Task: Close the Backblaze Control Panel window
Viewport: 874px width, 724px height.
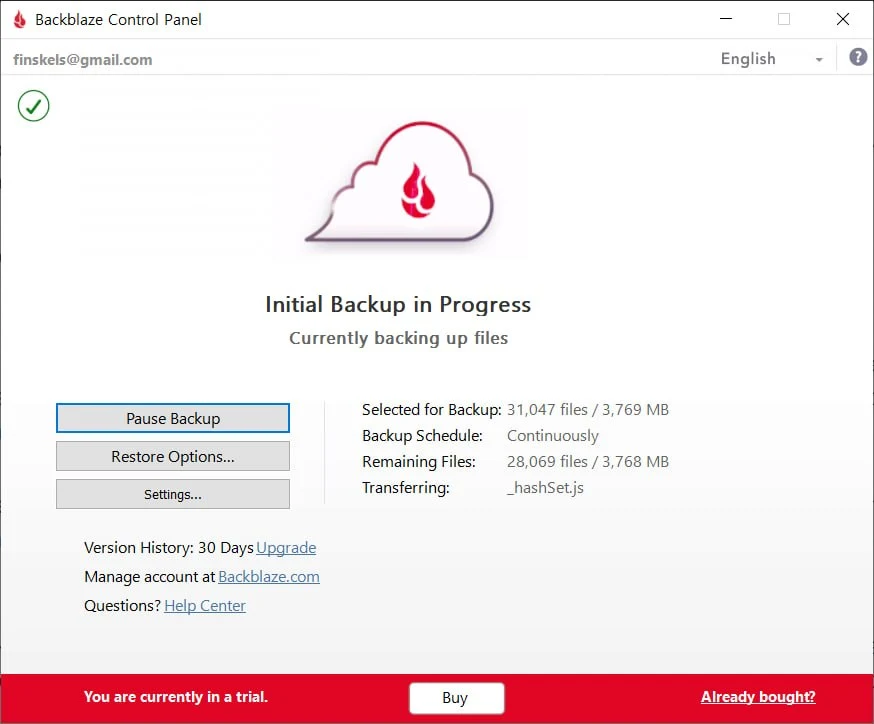Action: pyautogui.click(x=843, y=19)
